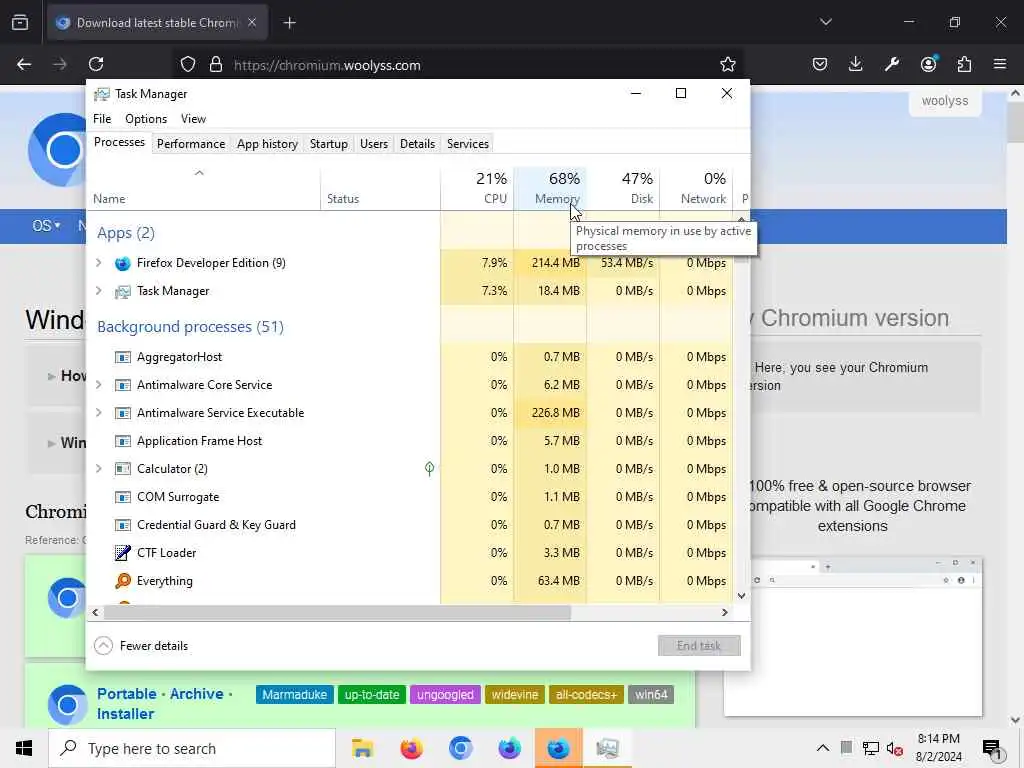Image resolution: width=1024 pixels, height=768 pixels.
Task: Open Firefox account icon
Action: click(x=929, y=63)
